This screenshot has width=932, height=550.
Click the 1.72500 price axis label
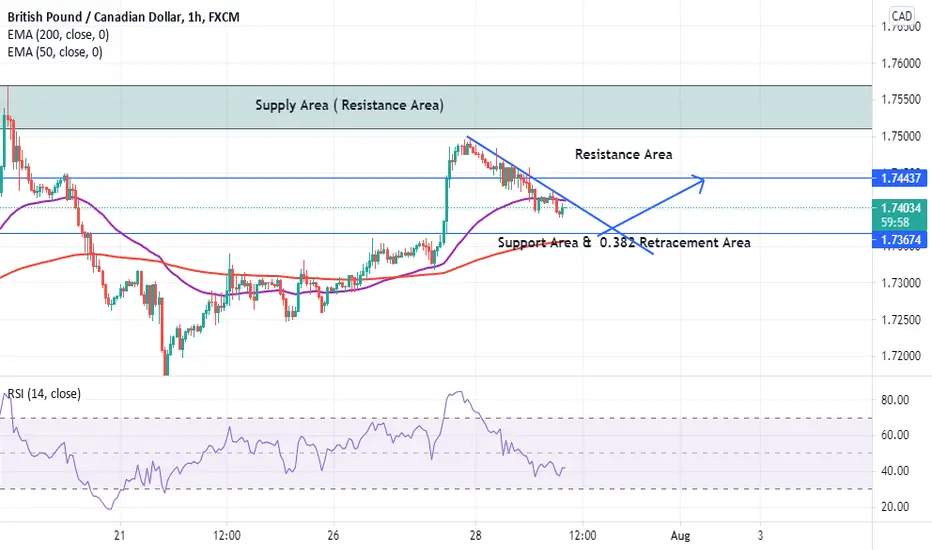(901, 319)
